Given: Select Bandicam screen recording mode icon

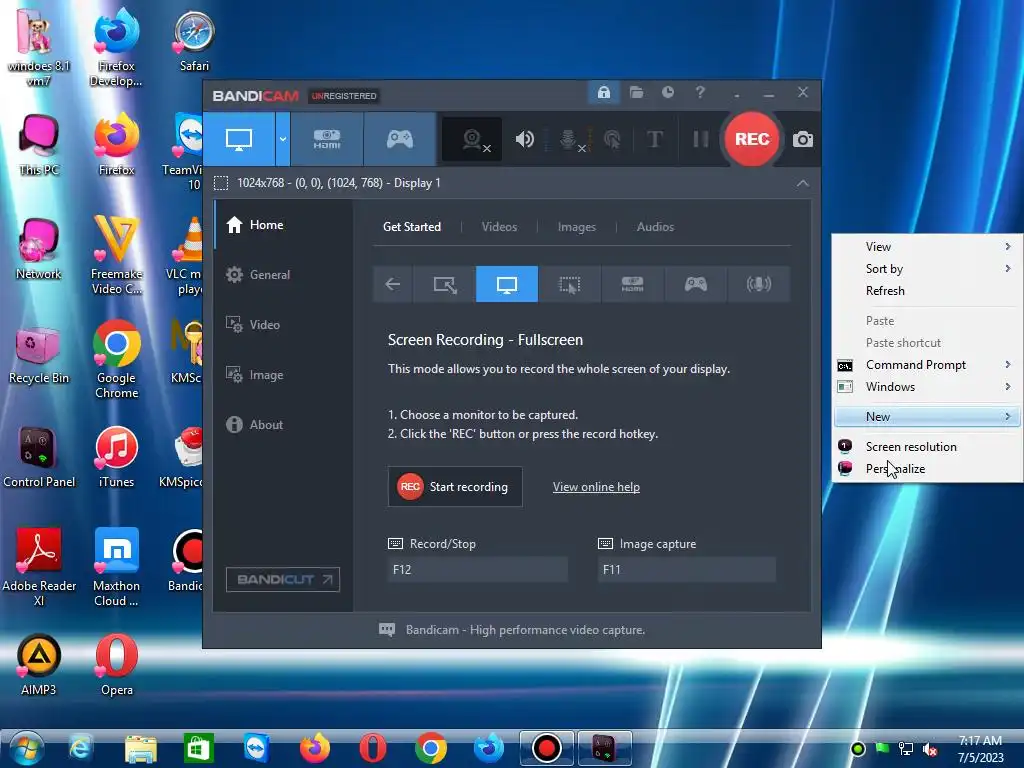Looking at the screenshot, I should pyautogui.click(x=239, y=139).
